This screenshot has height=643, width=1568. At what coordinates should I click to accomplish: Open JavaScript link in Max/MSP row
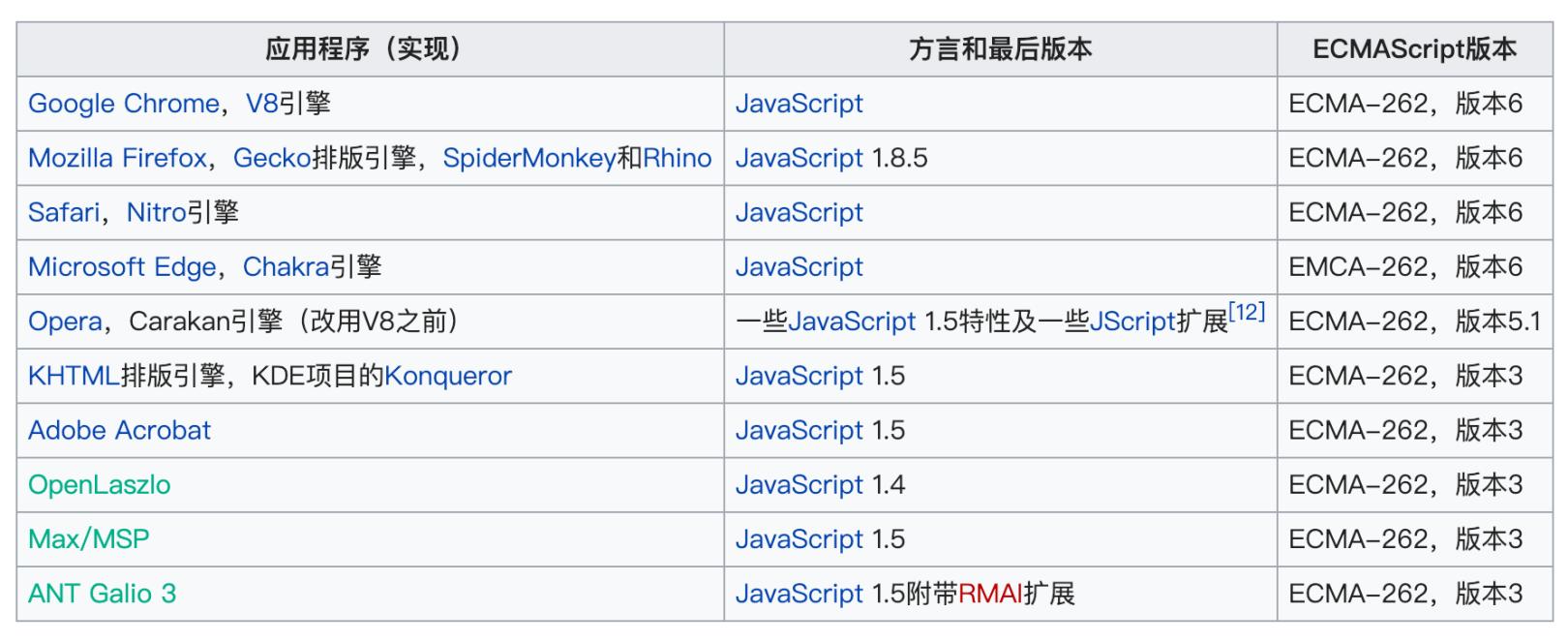coord(799,538)
